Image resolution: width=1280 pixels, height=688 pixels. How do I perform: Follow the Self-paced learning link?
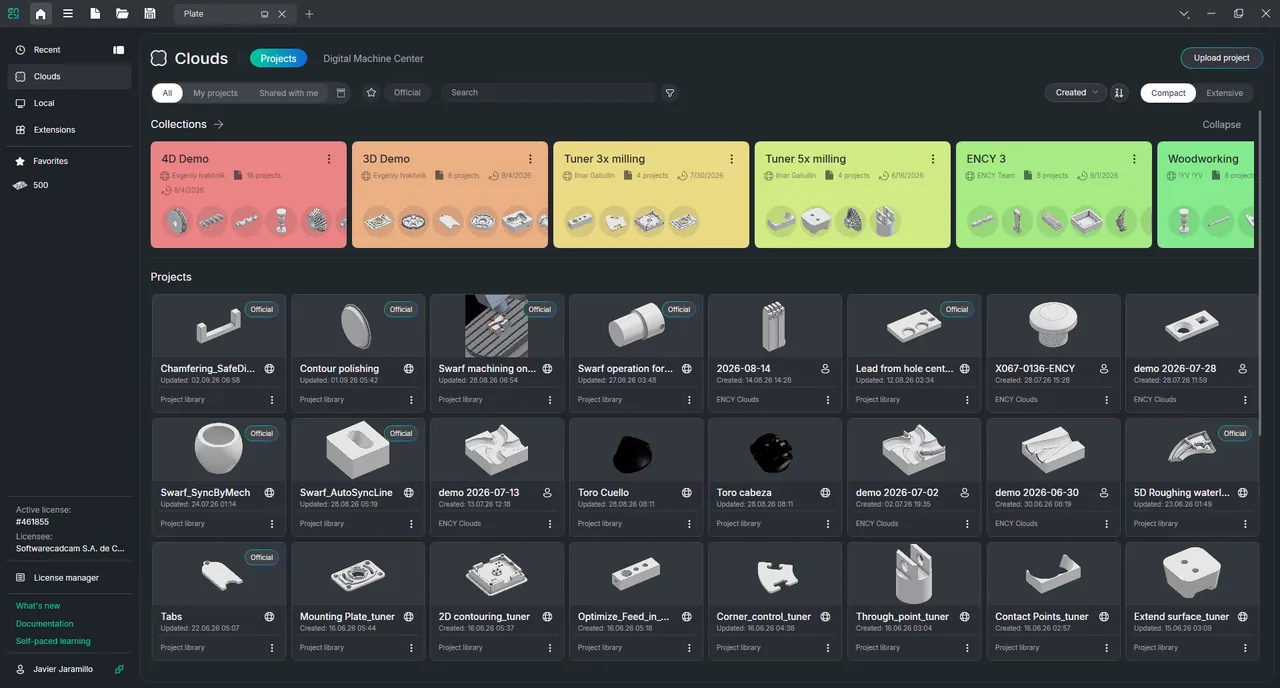(x=53, y=642)
